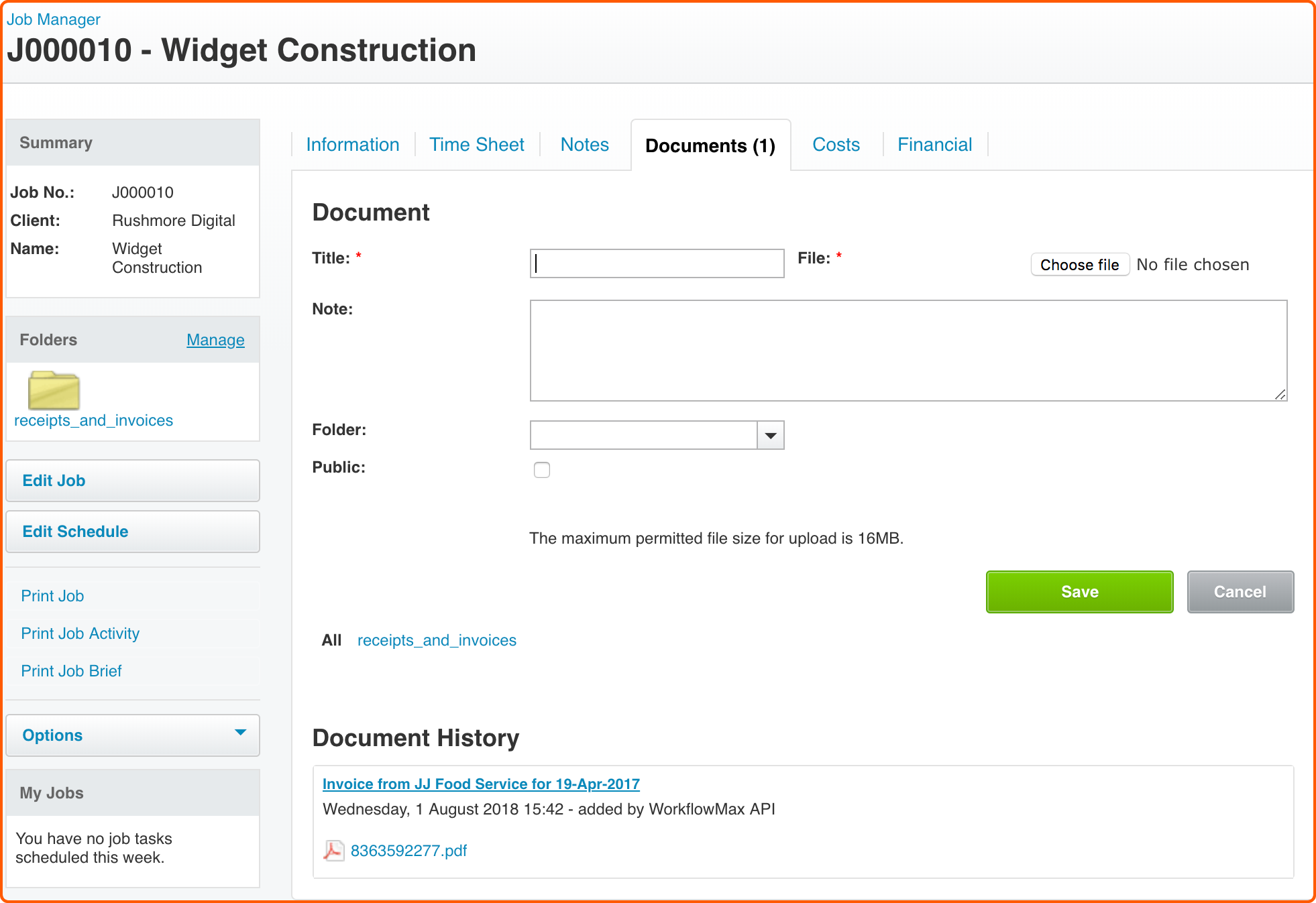Open the Invoice from JJ Food Service link
Screen dimensions: 1316x903
(481, 784)
